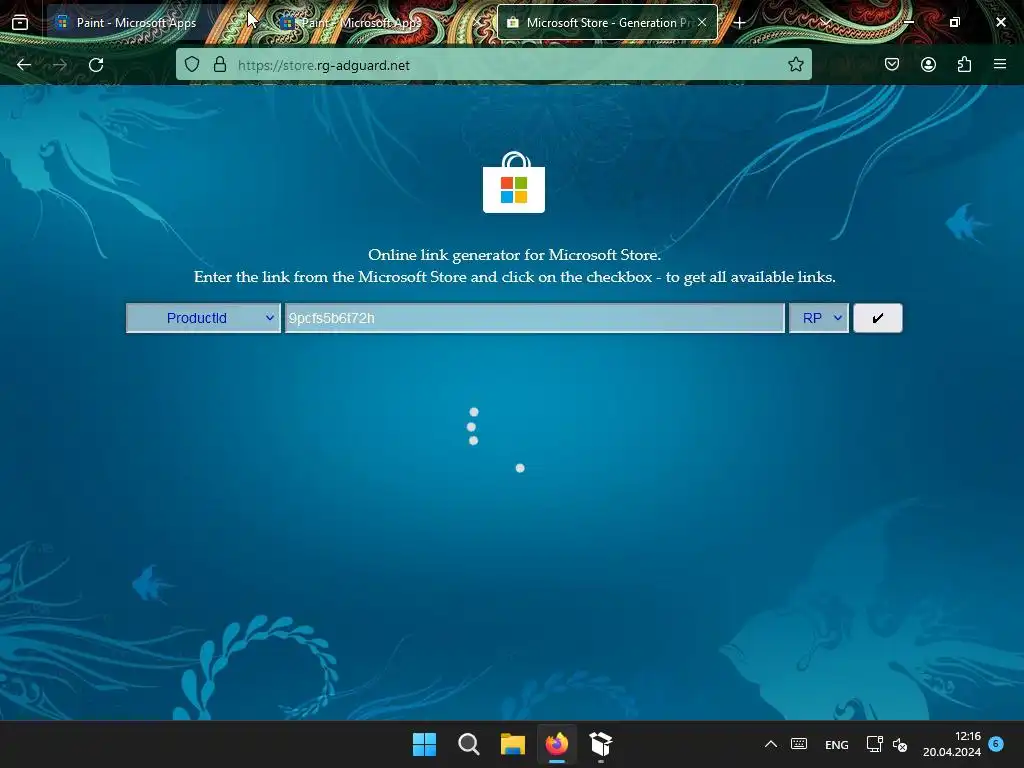This screenshot has width=1024, height=768.
Task: View site security padlock info
Action: (220, 65)
